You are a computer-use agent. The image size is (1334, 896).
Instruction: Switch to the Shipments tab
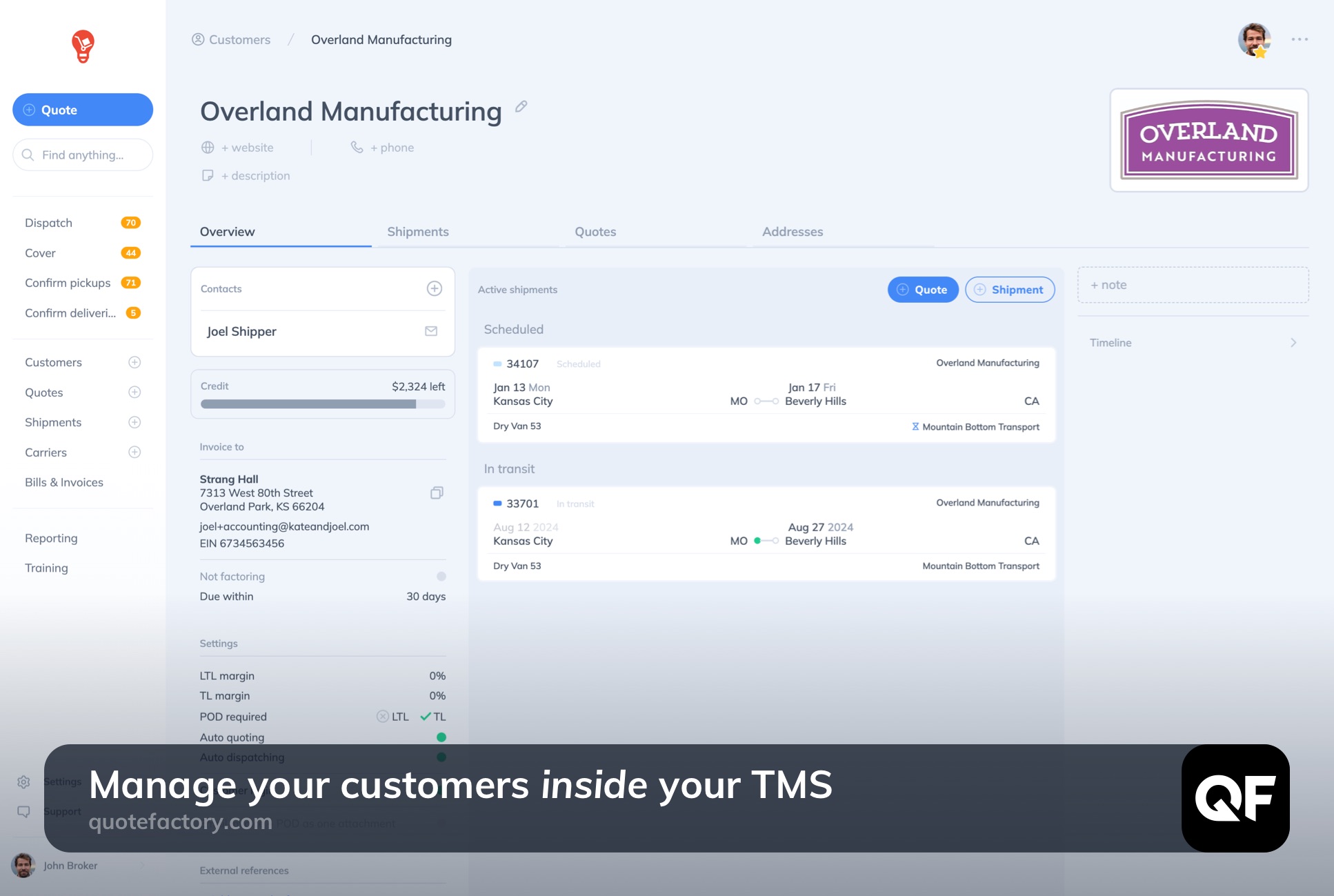click(418, 232)
